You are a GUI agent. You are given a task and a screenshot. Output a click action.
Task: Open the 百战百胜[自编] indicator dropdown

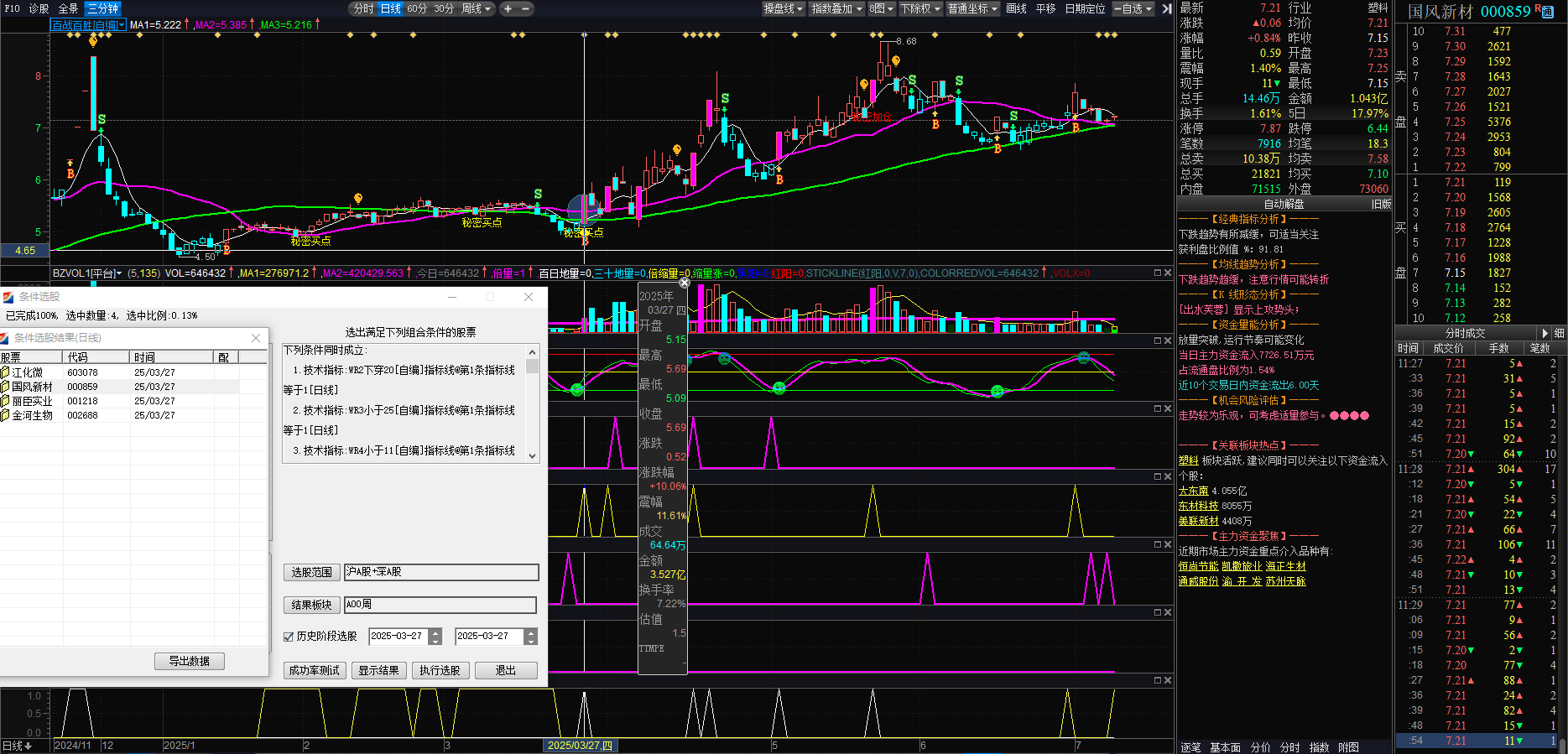[89, 25]
